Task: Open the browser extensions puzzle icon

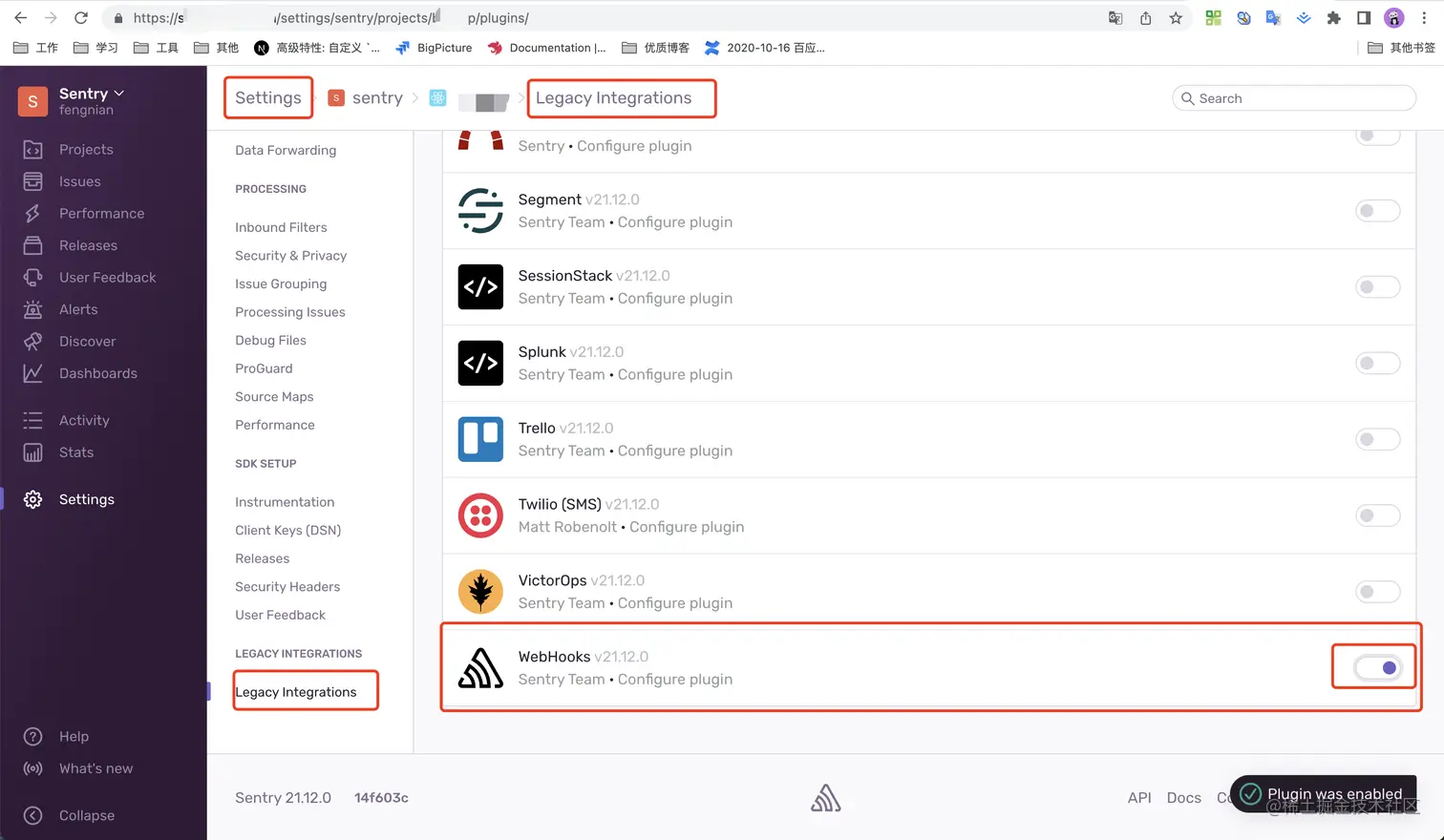Action: pos(1333,17)
